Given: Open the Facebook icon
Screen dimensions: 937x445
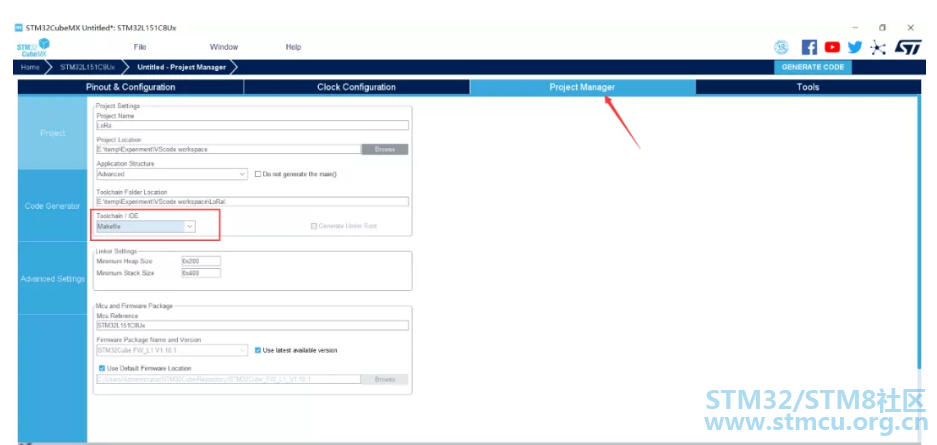Looking at the screenshot, I should pyautogui.click(x=809, y=48).
